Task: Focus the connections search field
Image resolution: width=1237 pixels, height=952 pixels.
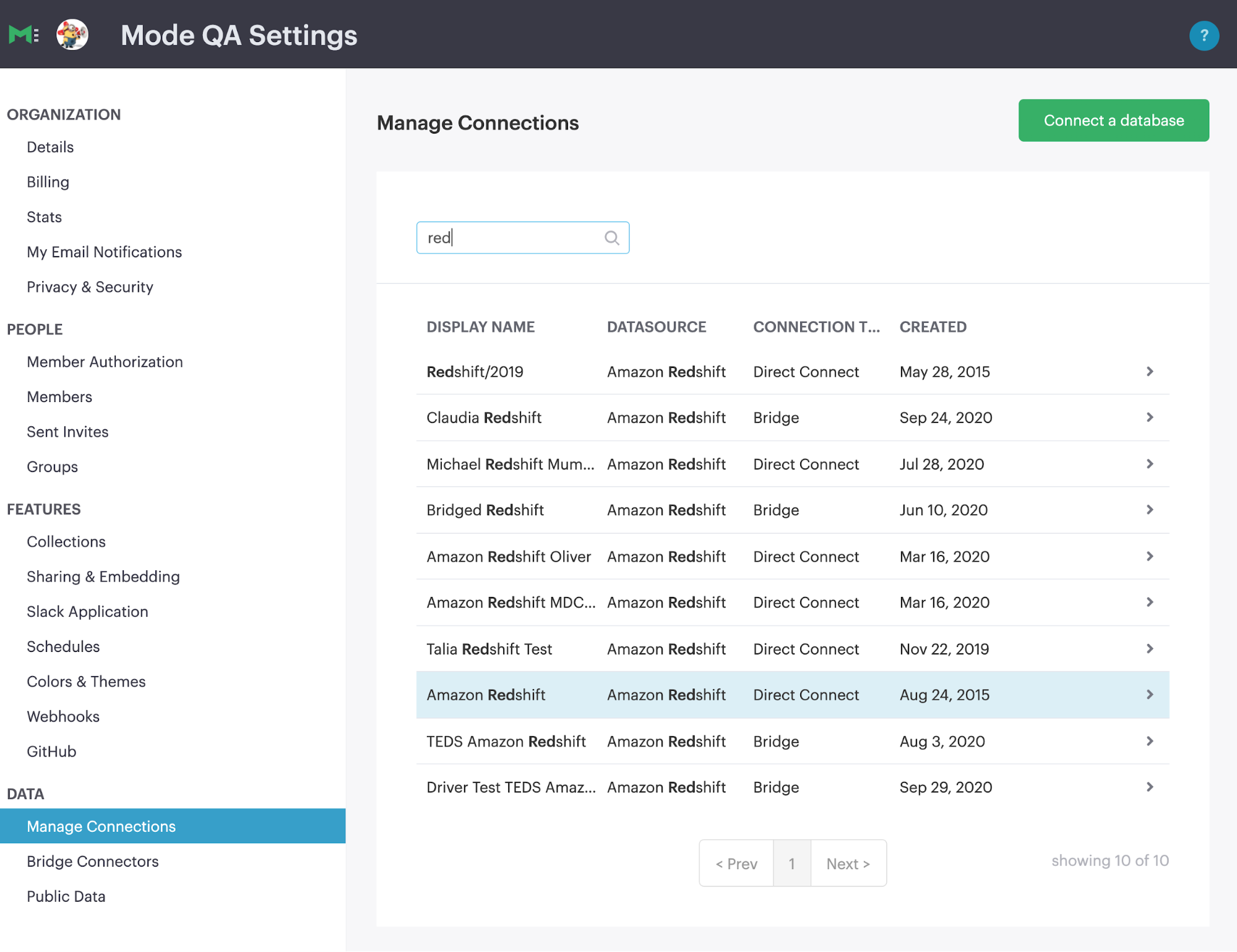Action: 523,238
